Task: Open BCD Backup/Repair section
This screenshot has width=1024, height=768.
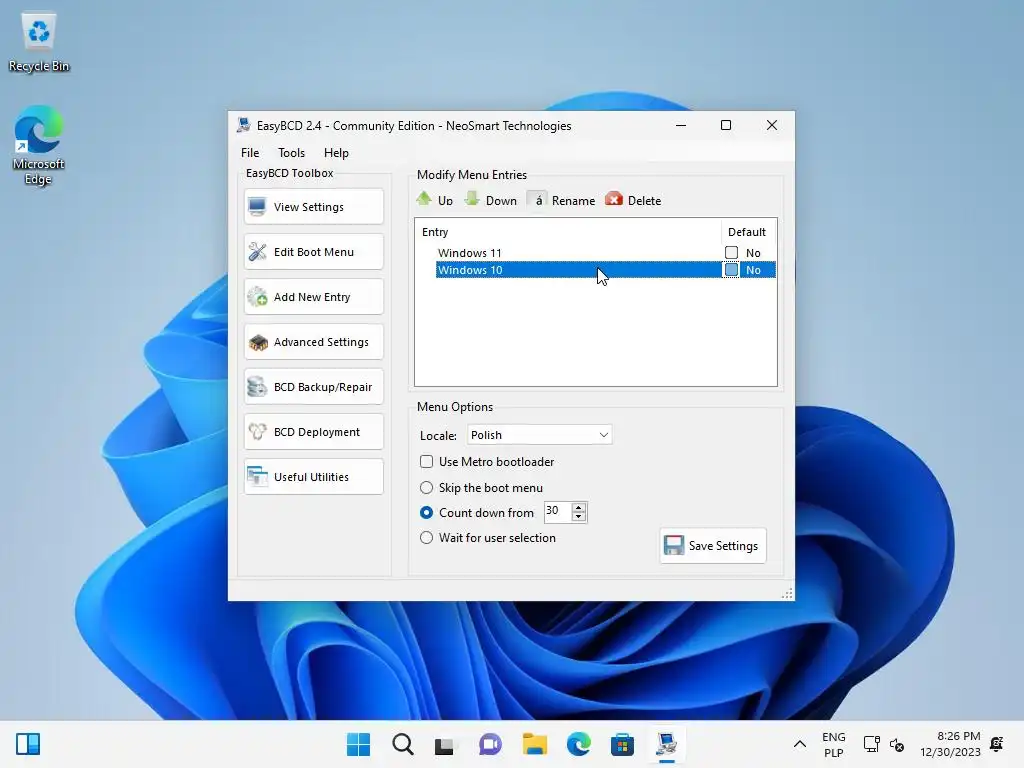Action: [313, 387]
